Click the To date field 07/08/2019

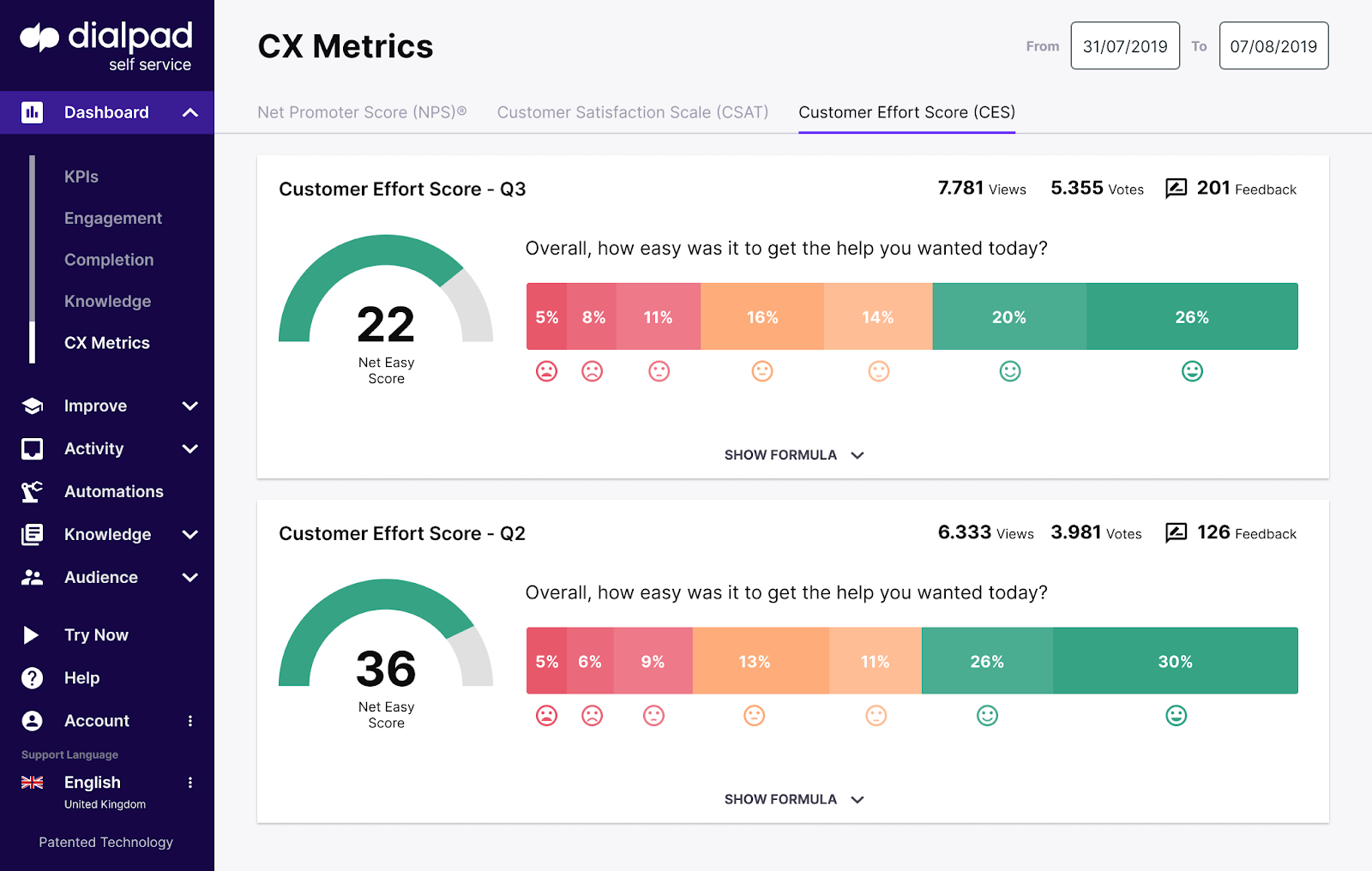pyautogui.click(x=1273, y=46)
